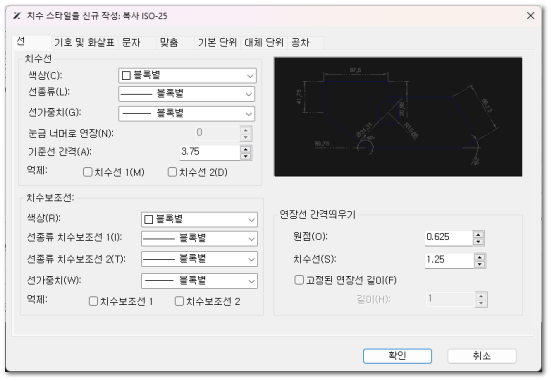Toggle 치수보조선 1 suppress checkbox
This screenshot has width=551, height=381.
click(93, 301)
